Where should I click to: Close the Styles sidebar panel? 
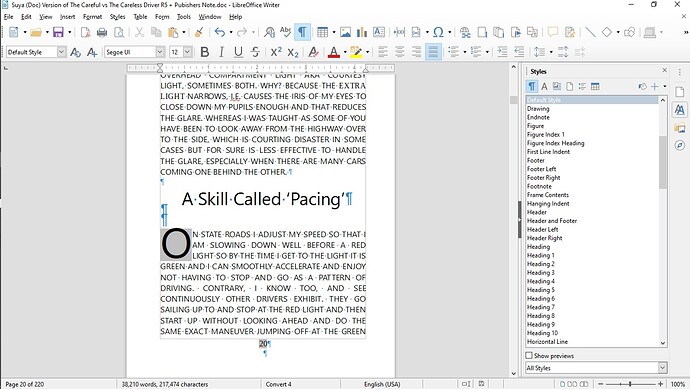[664, 70]
